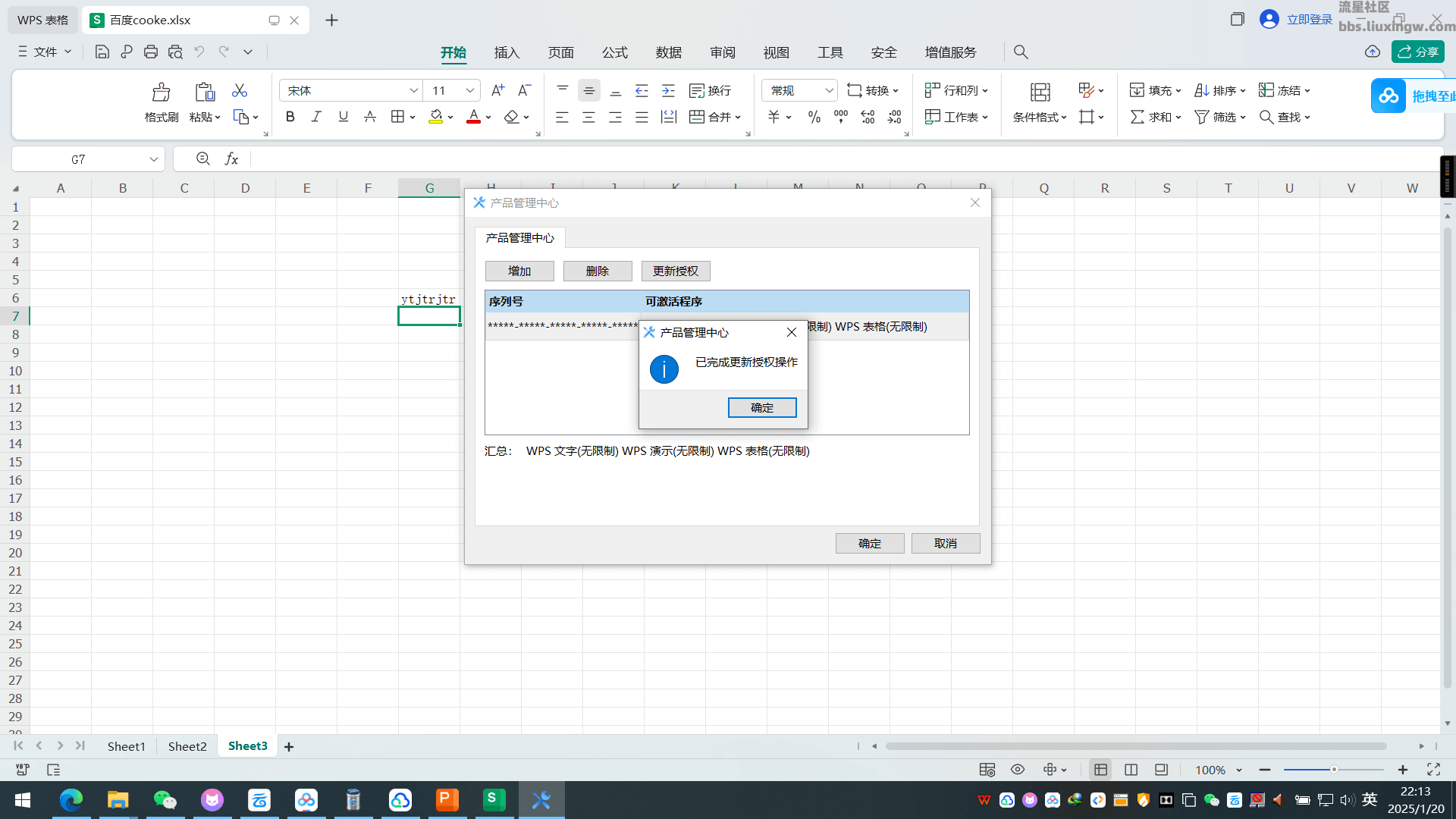Toggle Underline formatting
Image resolution: width=1456 pixels, height=819 pixels.
coord(343,117)
